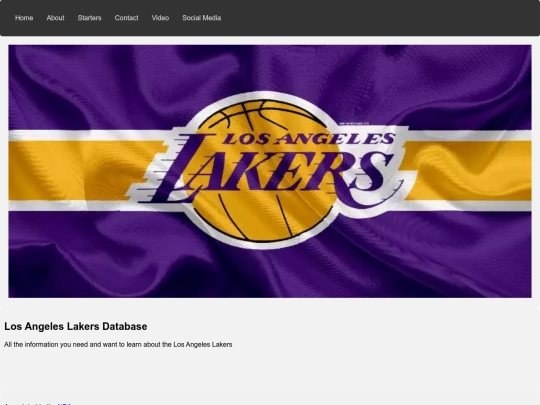Open the Contact page link

(126, 18)
